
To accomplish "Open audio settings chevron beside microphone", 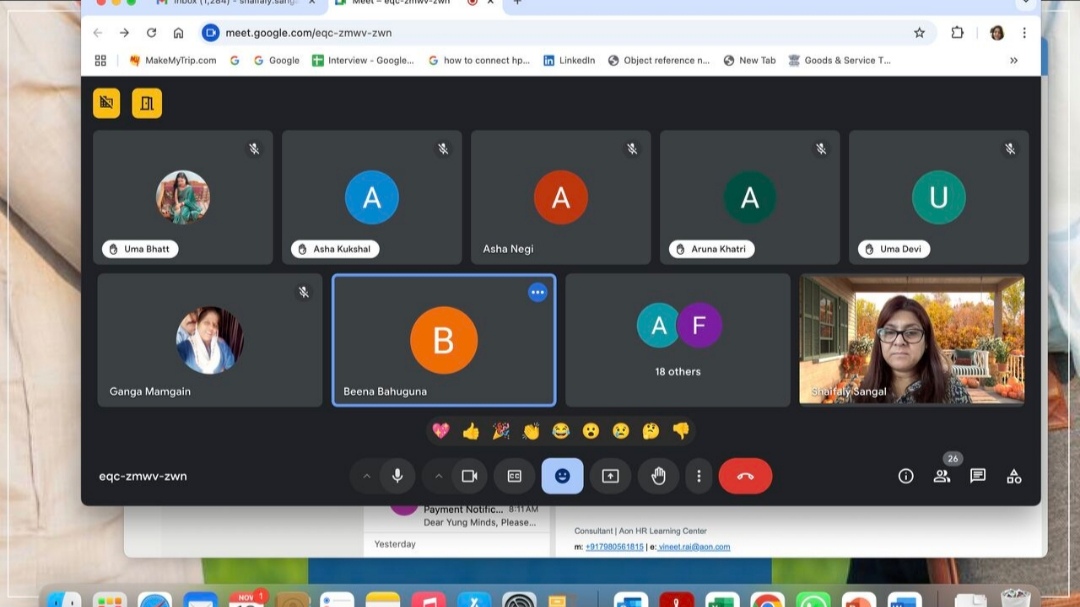I will click(x=366, y=476).
